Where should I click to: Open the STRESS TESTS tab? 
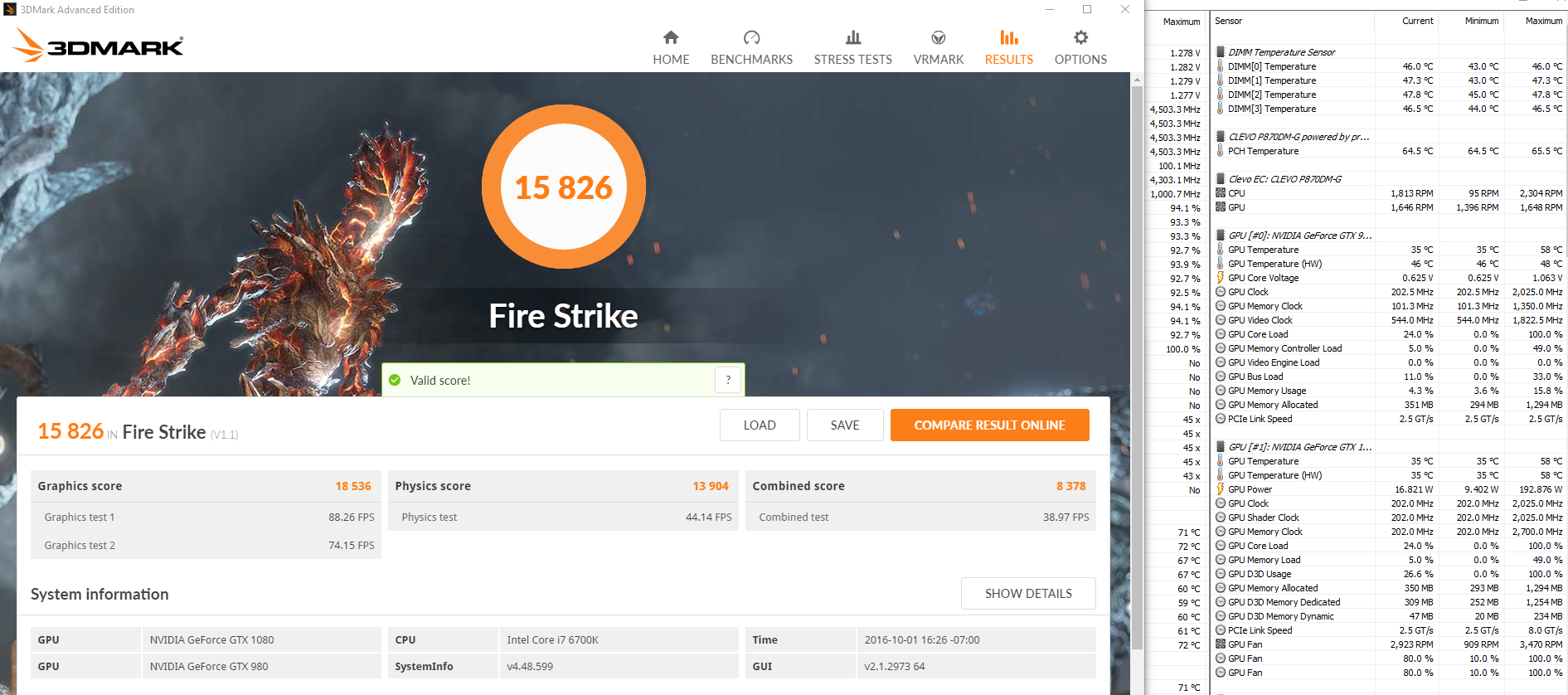pyautogui.click(x=852, y=48)
